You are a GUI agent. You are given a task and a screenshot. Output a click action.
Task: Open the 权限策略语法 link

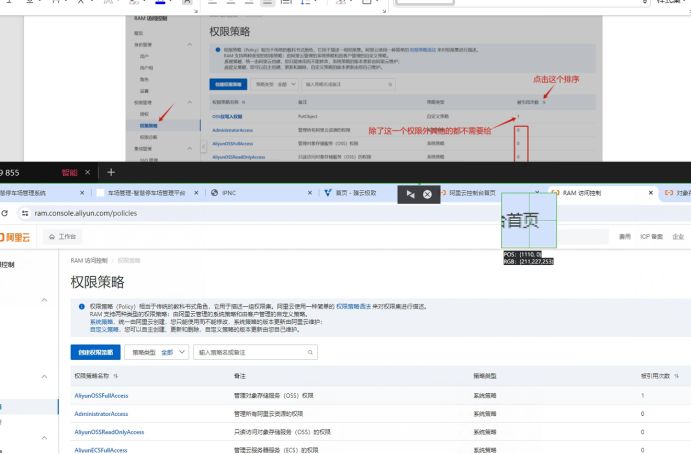click(x=353, y=306)
